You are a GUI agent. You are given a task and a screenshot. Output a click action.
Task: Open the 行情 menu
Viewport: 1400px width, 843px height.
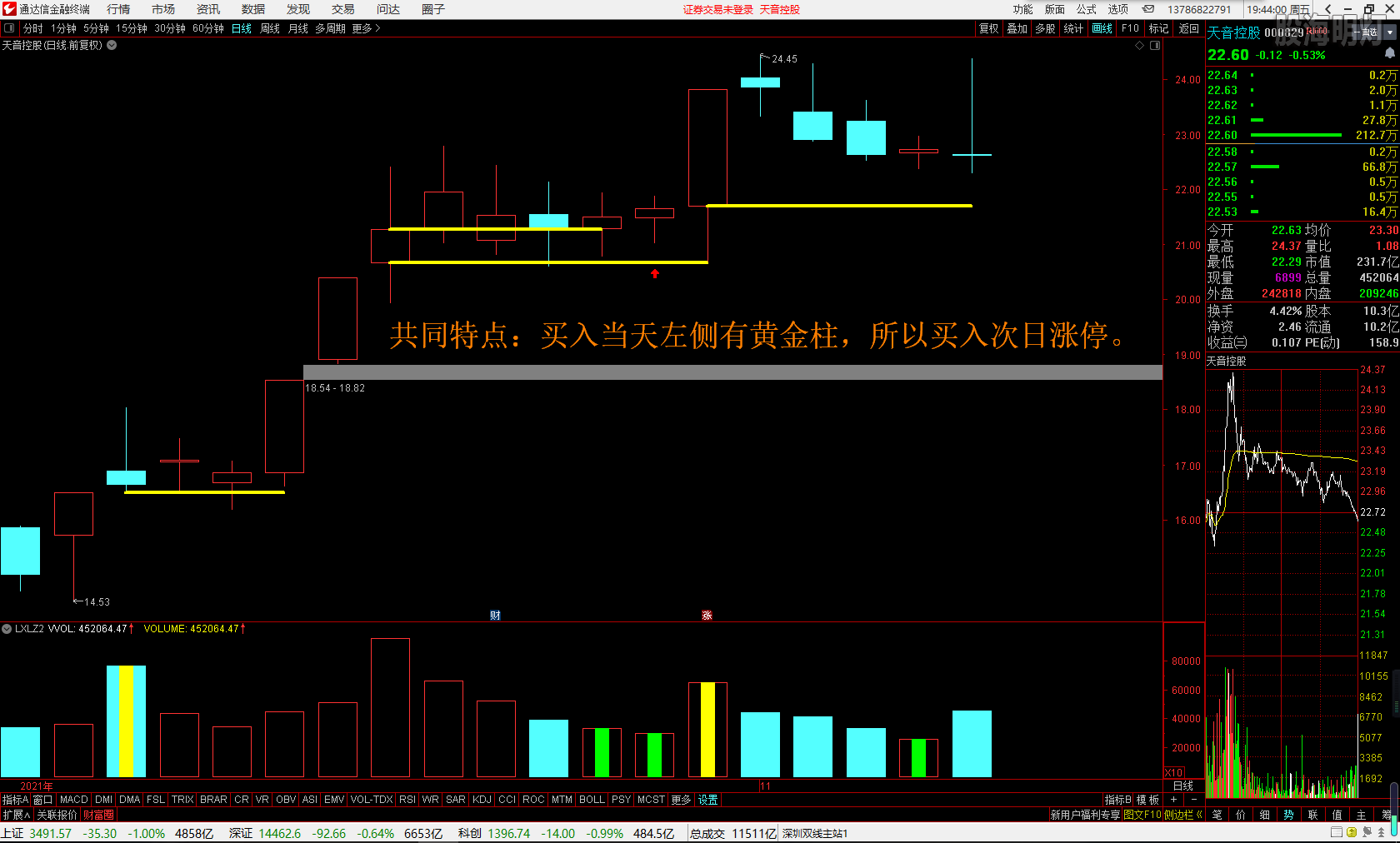coord(118,9)
